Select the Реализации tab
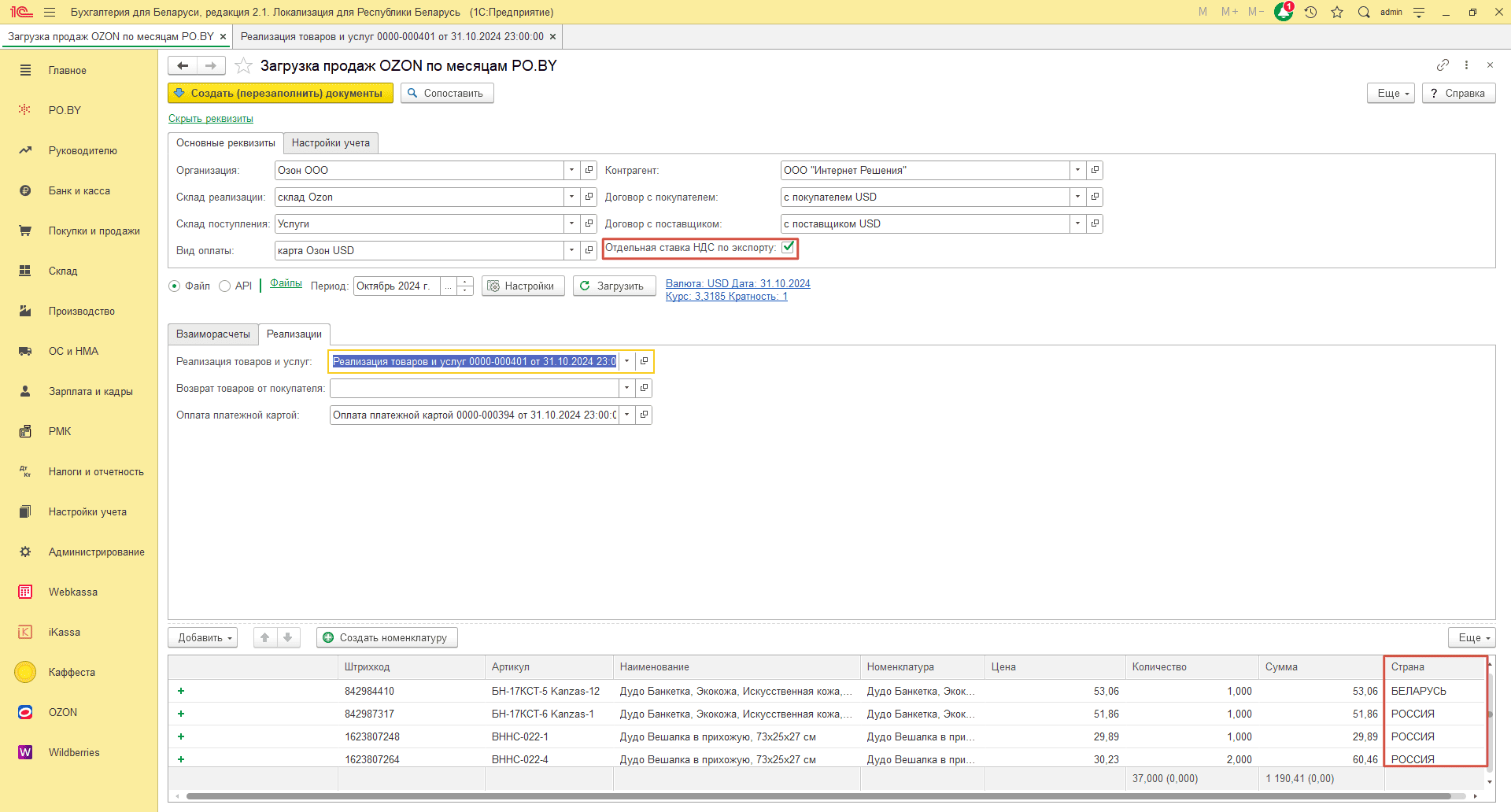The image size is (1511, 812). coord(294,334)
